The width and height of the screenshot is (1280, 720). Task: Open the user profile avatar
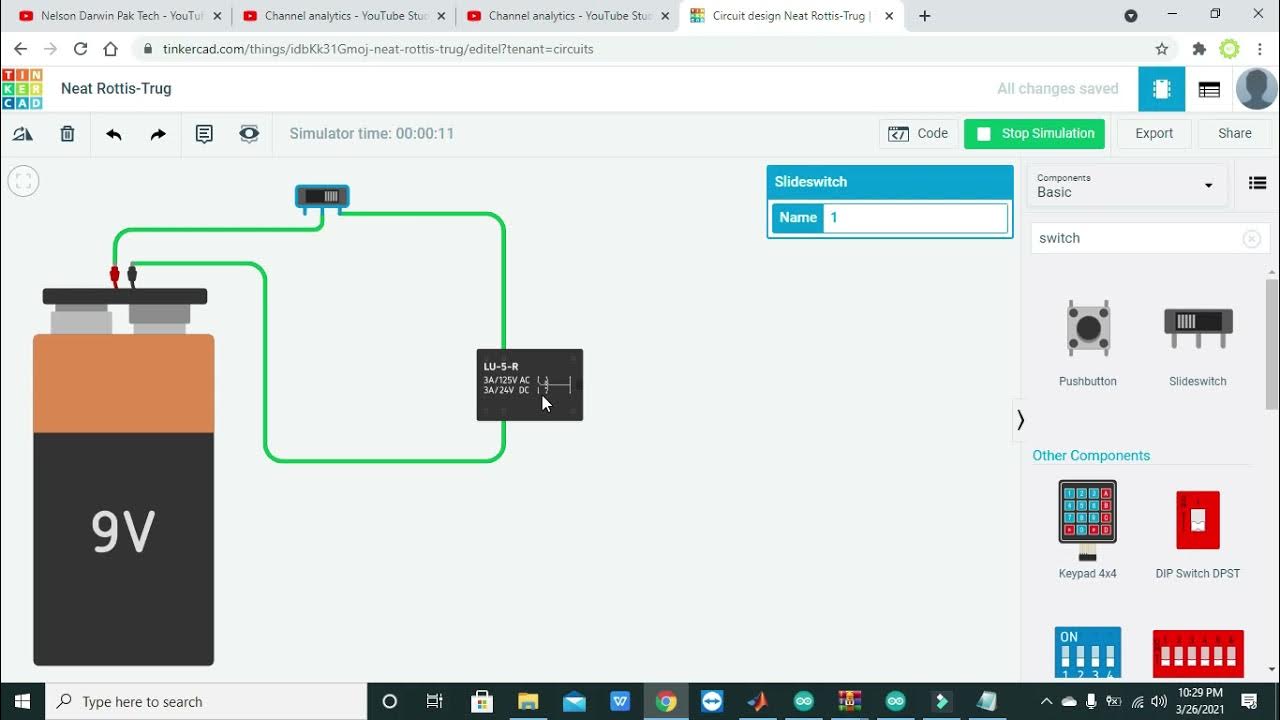(1256, 89)
